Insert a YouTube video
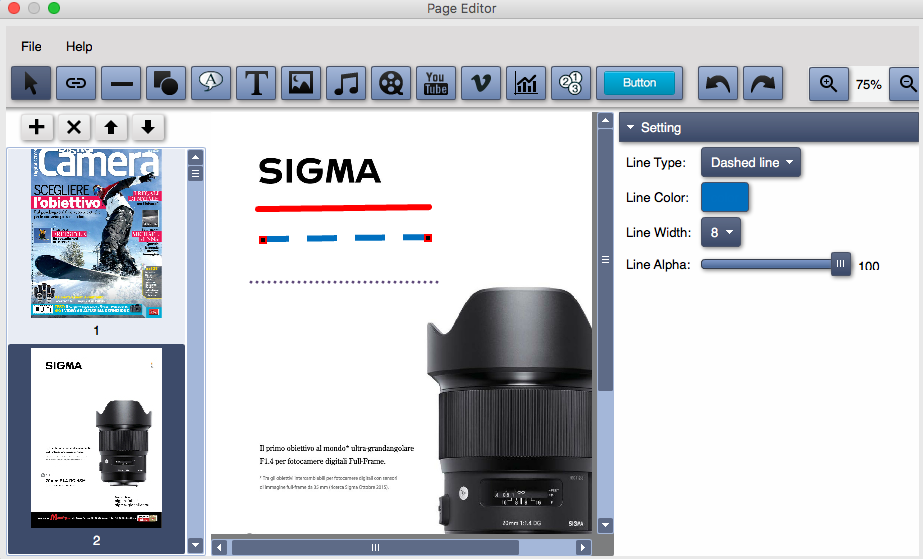Viewport: 923px width, 559px height. [x=436, y=83]
